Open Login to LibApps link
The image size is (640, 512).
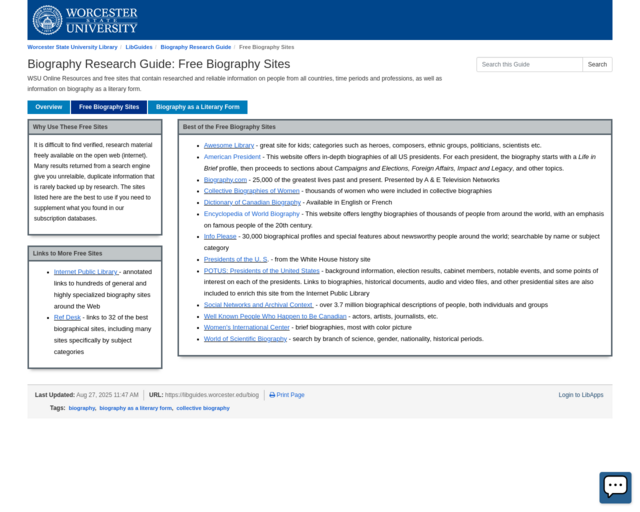581,395
